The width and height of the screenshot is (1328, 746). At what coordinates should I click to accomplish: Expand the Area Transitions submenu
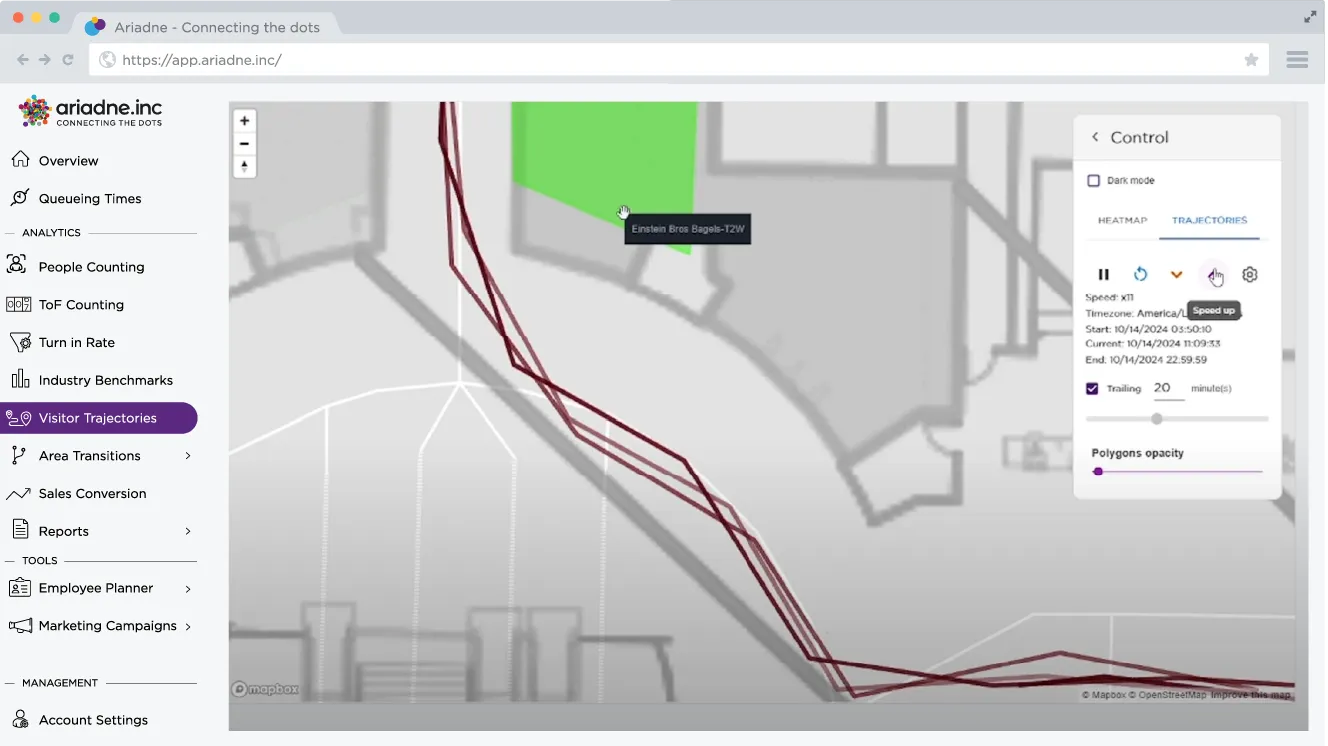[x=188, y=456]
